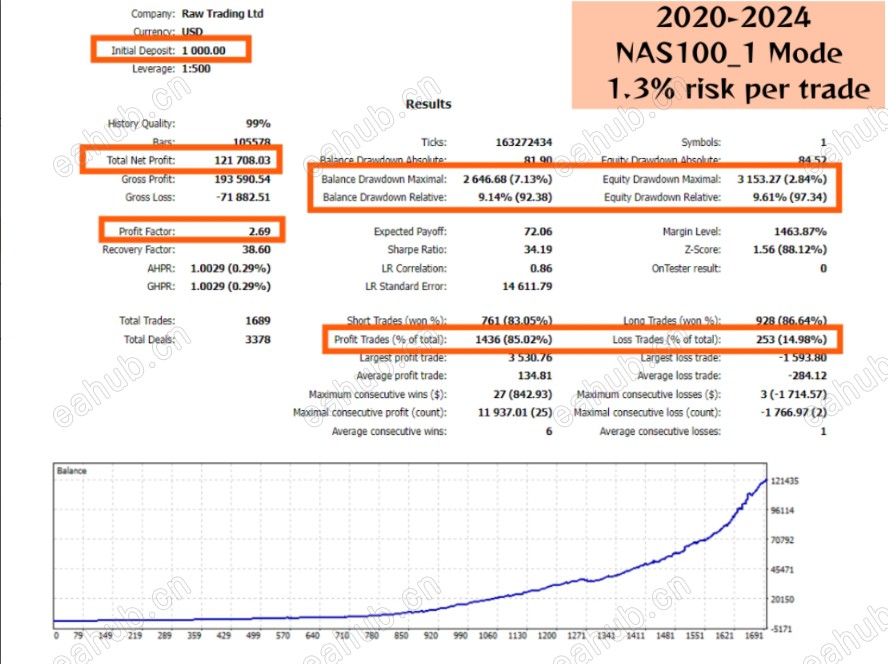This screenshot has height=664, width=888.
Task: Click Largest profit trade value 3 530.76
Action: pos(530,357)
